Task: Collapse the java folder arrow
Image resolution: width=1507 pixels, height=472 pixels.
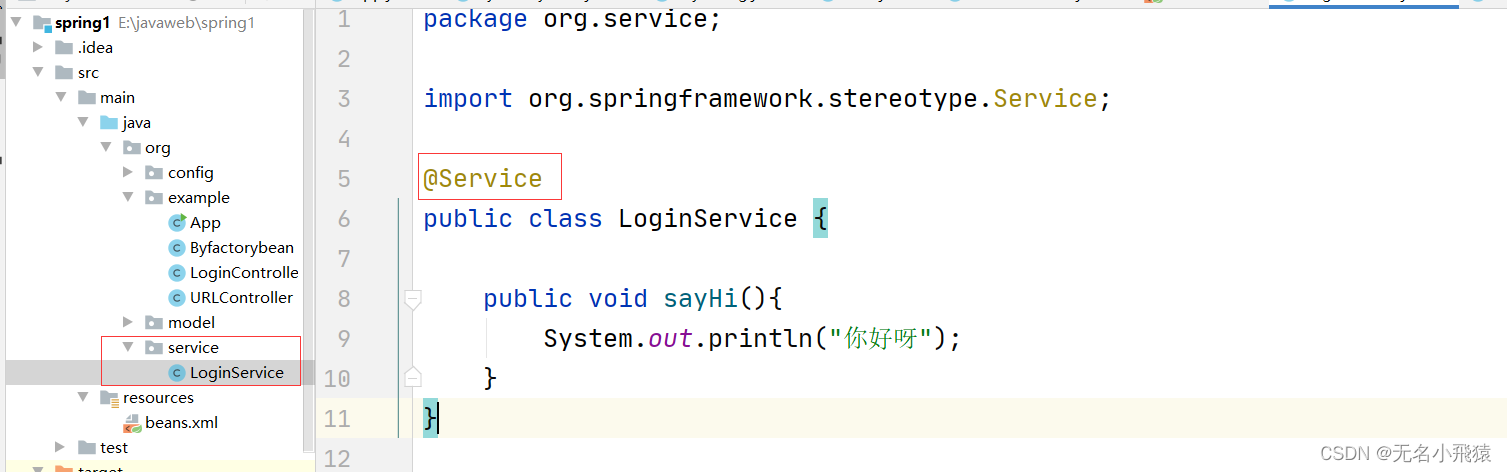Action: pyautogui.click(x=83, y=122)
